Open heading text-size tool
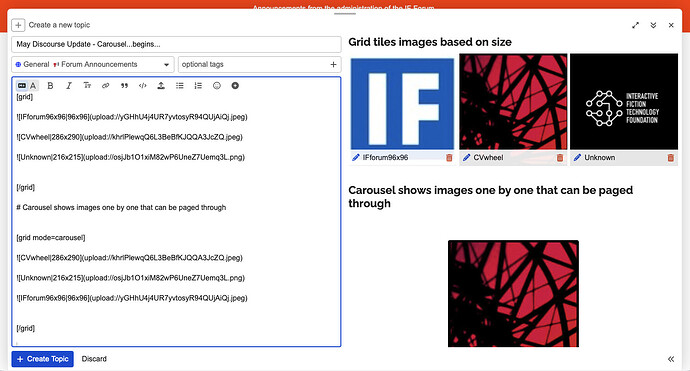 87,86
